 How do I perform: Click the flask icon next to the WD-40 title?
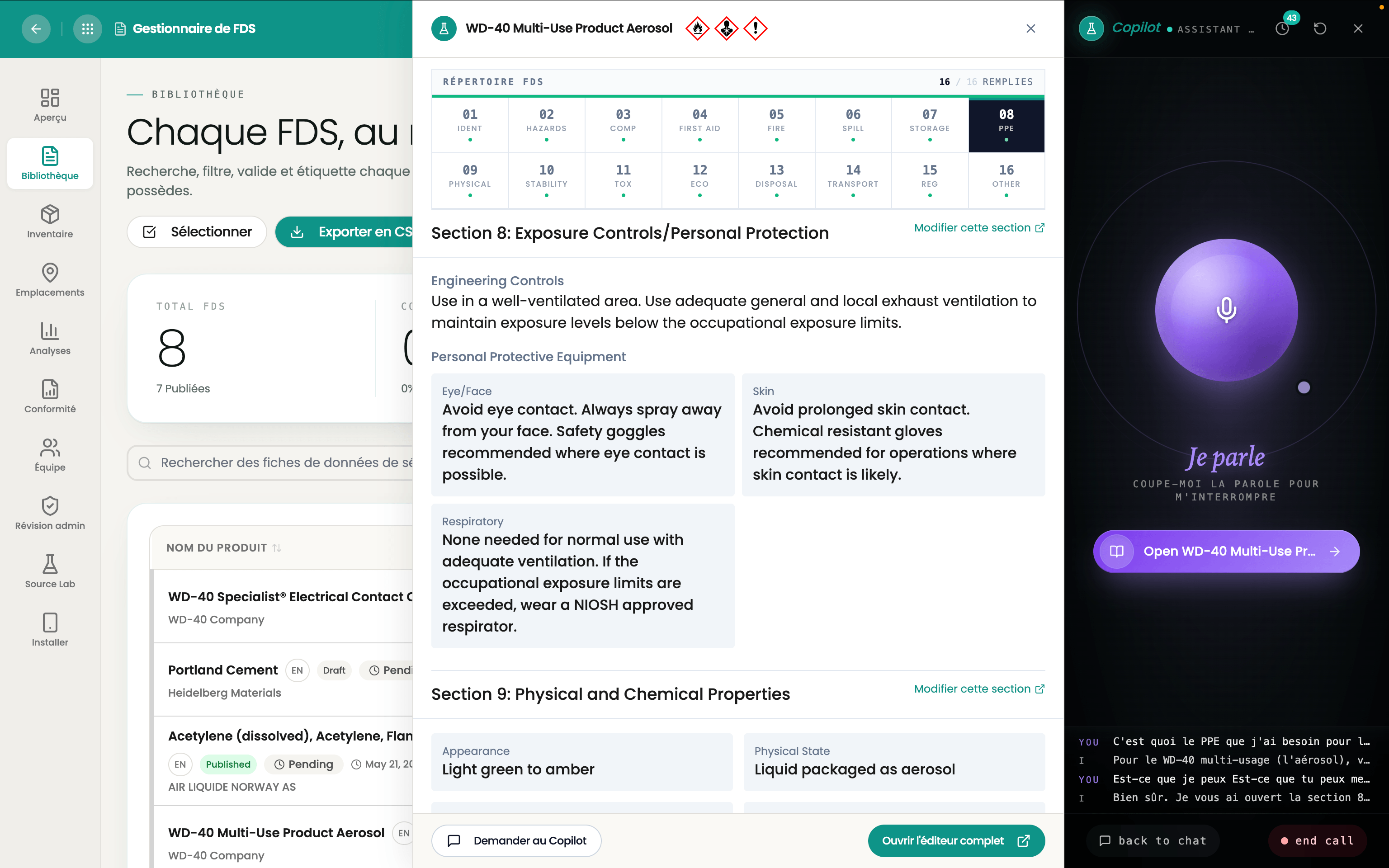[x=444, y=28]
